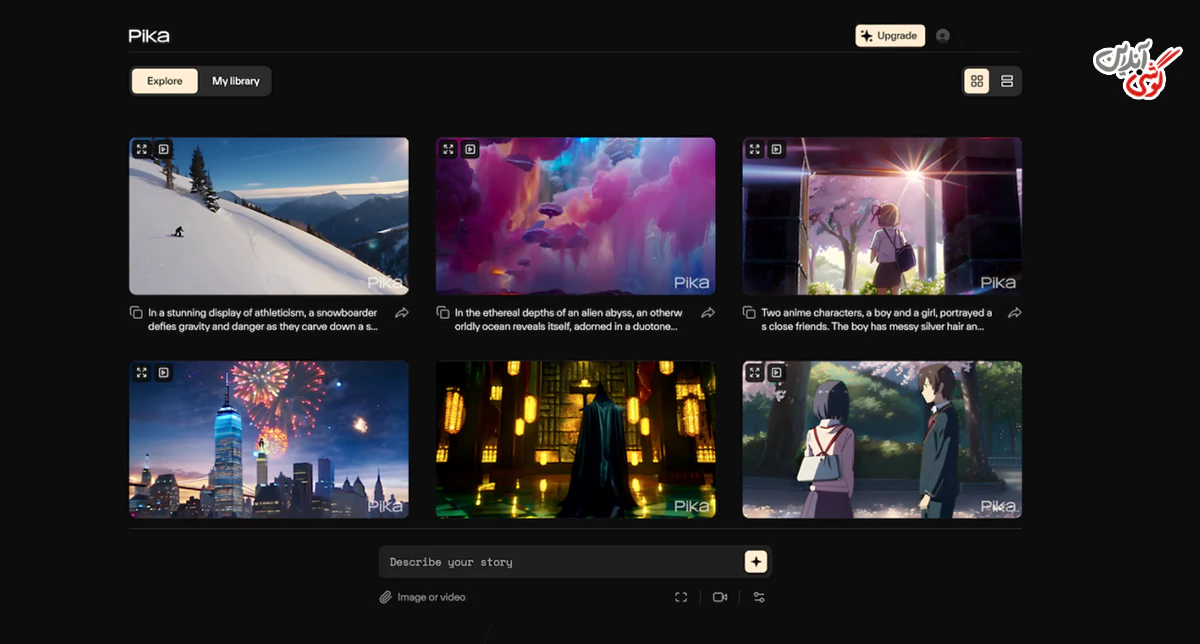Copy the alien abyss prompt text
This screenshot has height=644, width=1200.
pyautogui.click(x=443, y=313)
